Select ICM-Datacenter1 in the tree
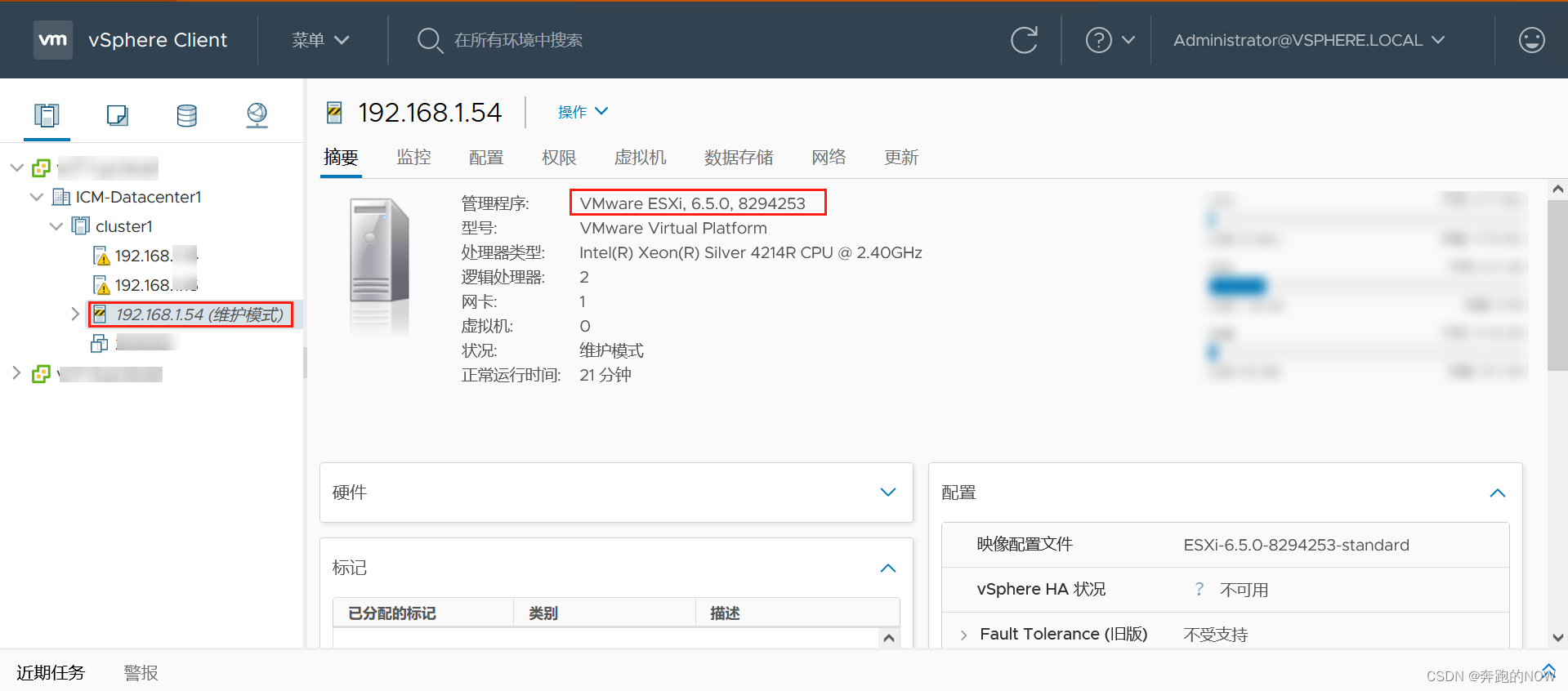Screen dimensions: 1568x691 [138, 197]
